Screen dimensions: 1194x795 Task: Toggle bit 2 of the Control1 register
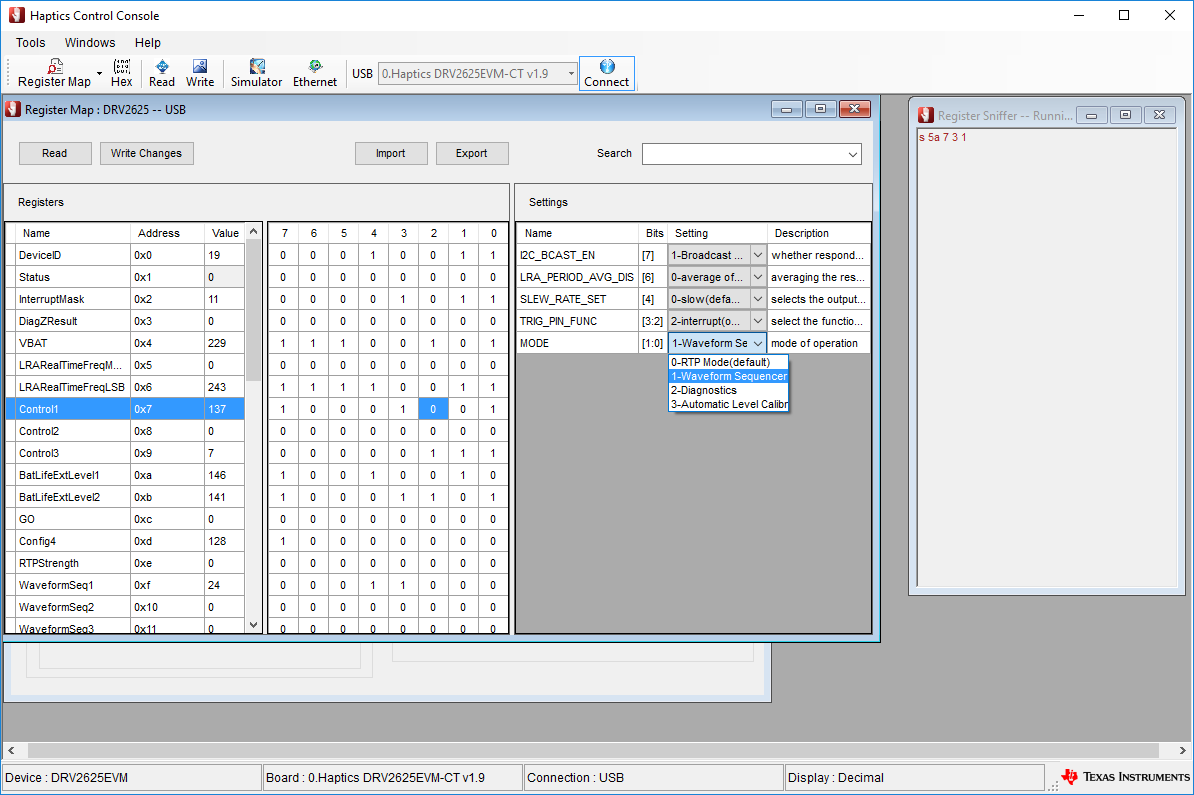[x=433, y=409]
